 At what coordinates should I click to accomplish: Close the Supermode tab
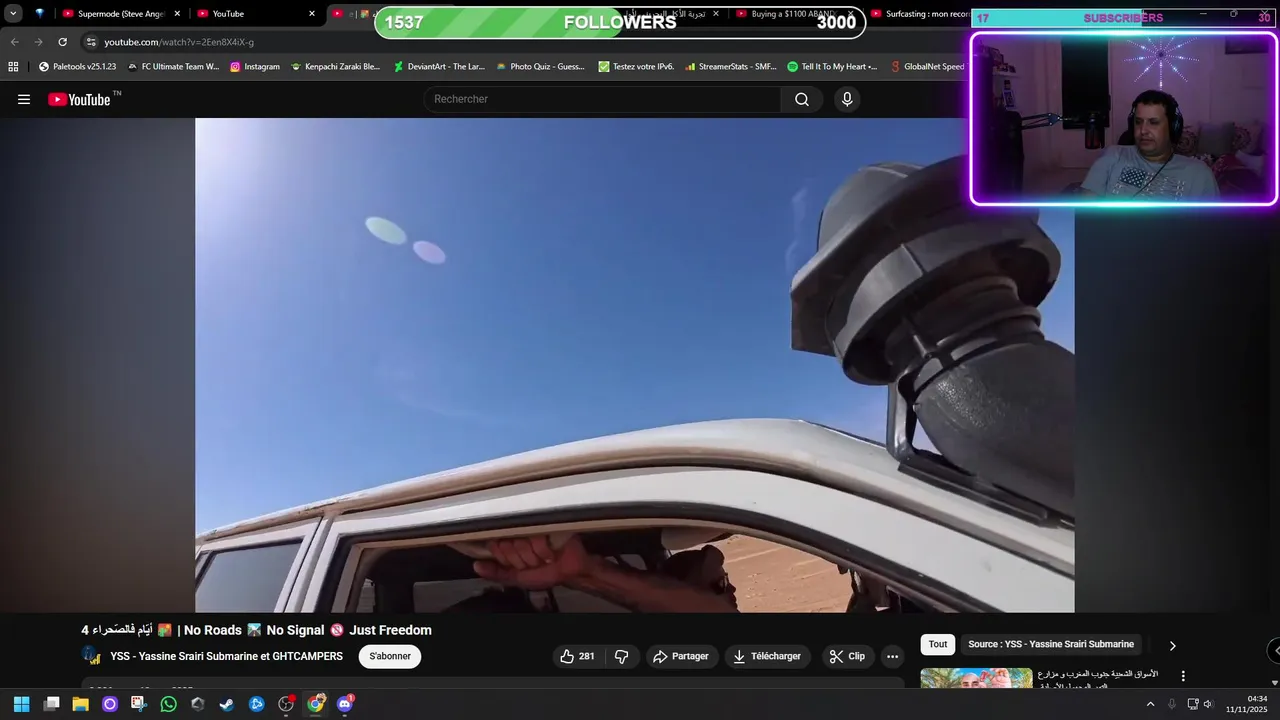click(x=177, y=14)
